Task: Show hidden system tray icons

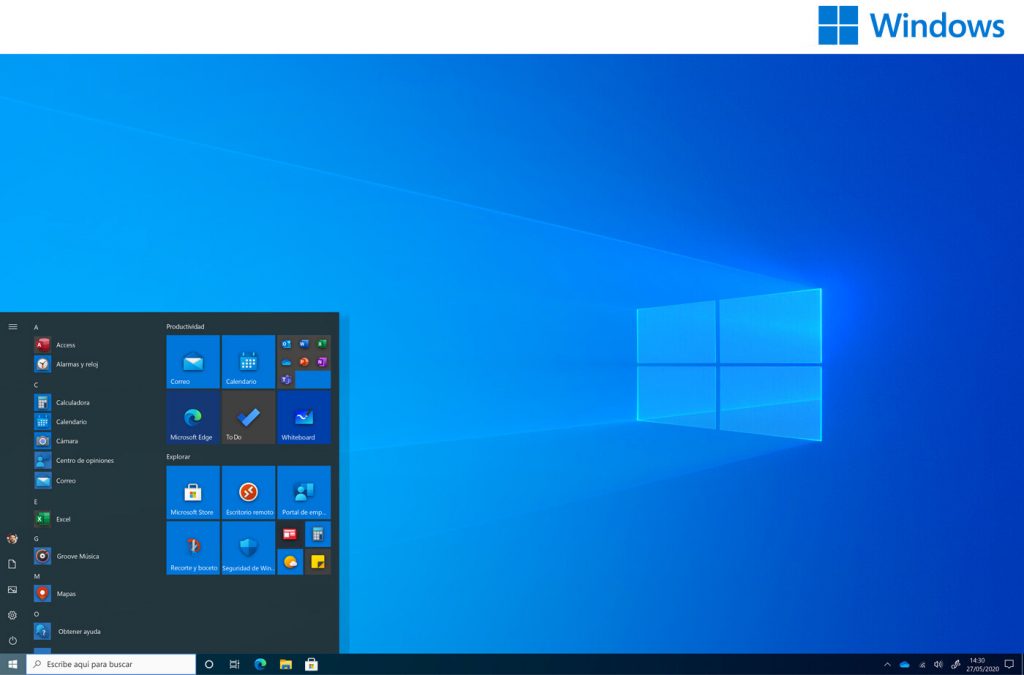Action: pyautogui.click(x=887, y=665)
